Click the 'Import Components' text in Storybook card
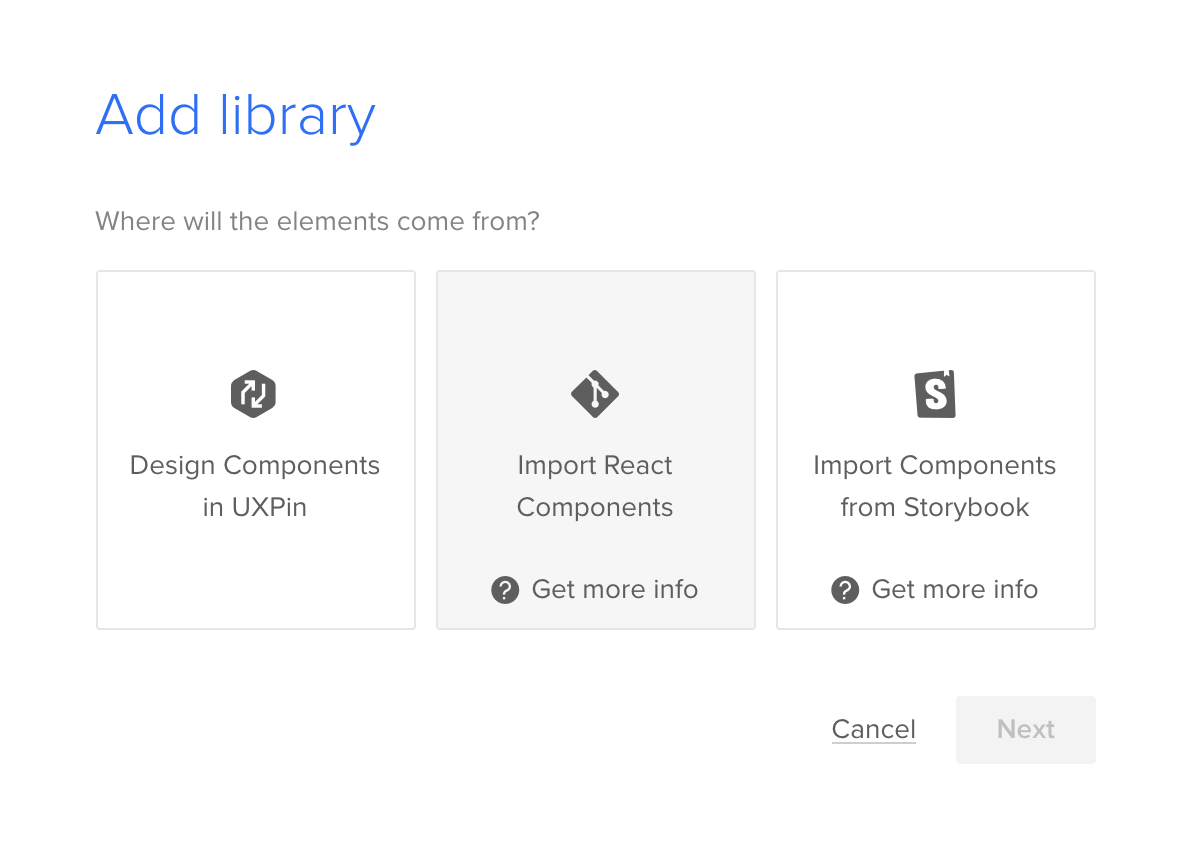Screen dimensions: 1191x845 pyautogui.click(x=935, y=466)
